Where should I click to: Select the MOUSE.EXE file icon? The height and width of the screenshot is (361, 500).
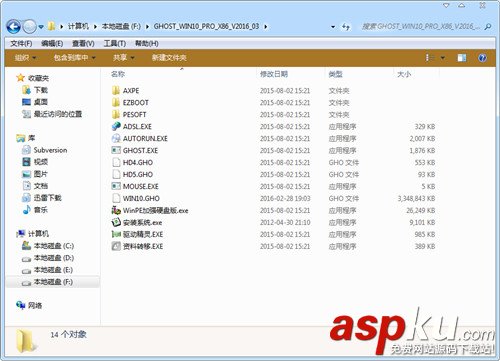[x=116, y=186]
